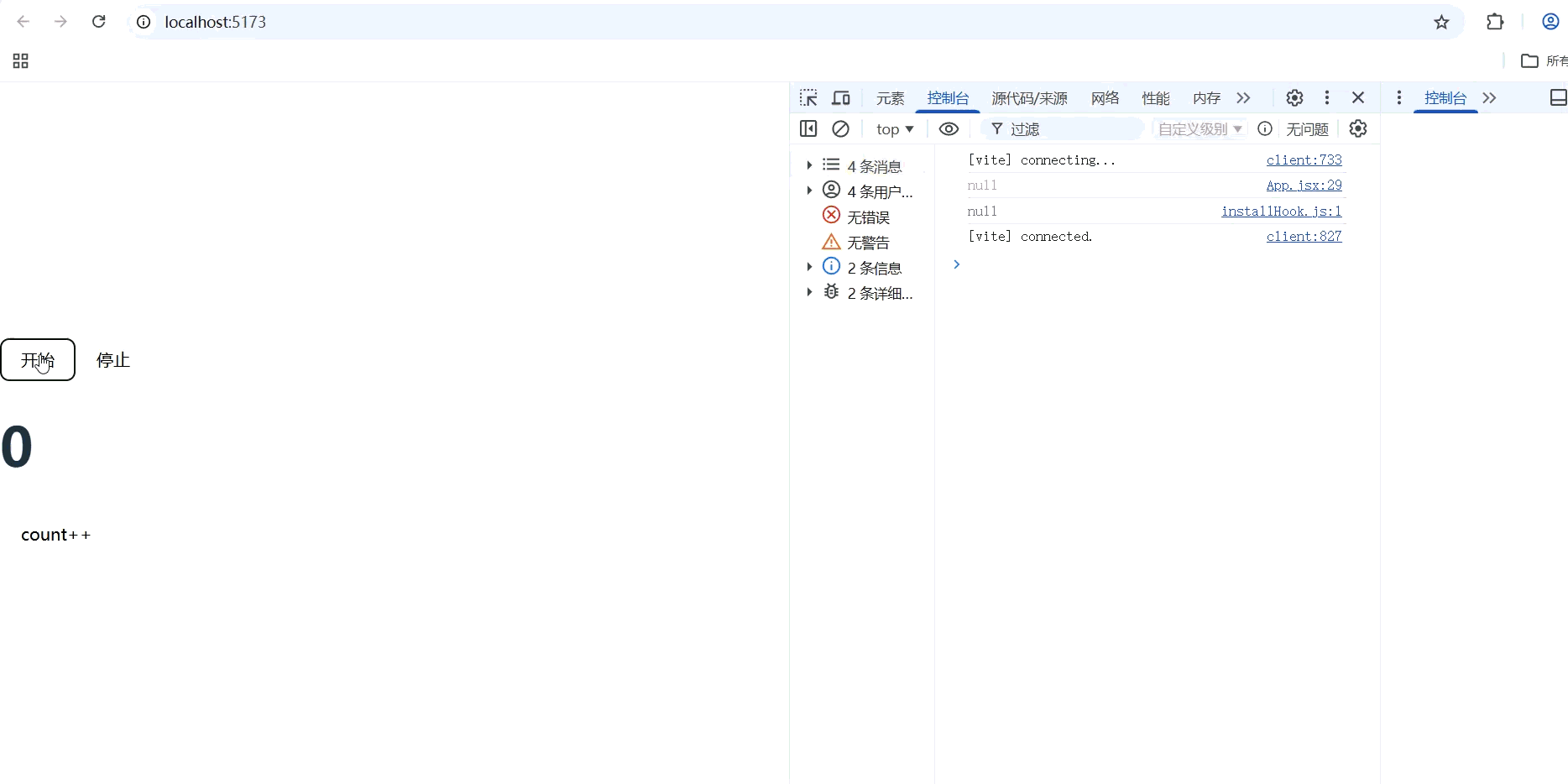The image size is (1568, 784).
Task: Switch to the 元素 tab
Action: coord(889,98)
